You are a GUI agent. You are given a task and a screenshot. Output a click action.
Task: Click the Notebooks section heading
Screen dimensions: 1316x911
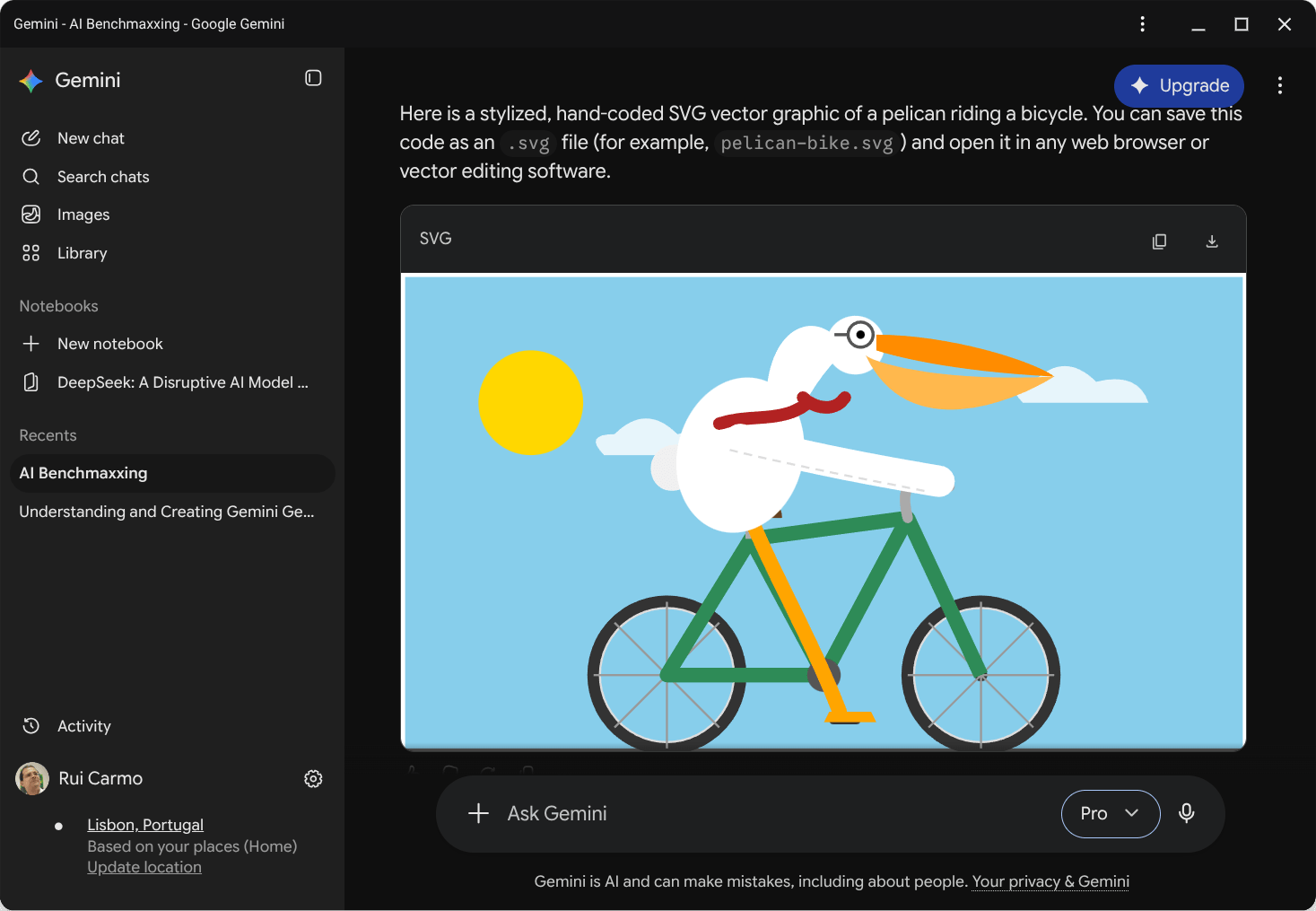coord(59,306)
